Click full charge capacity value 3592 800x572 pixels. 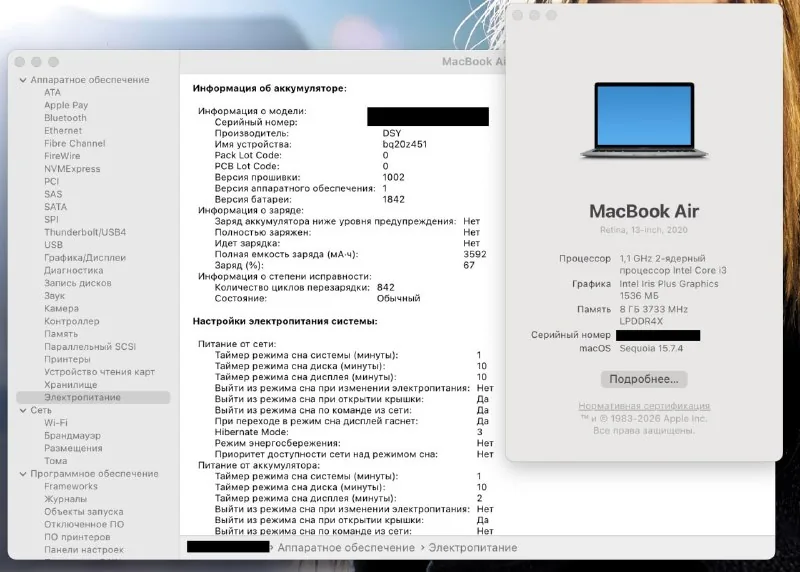(x=475, y=255)
